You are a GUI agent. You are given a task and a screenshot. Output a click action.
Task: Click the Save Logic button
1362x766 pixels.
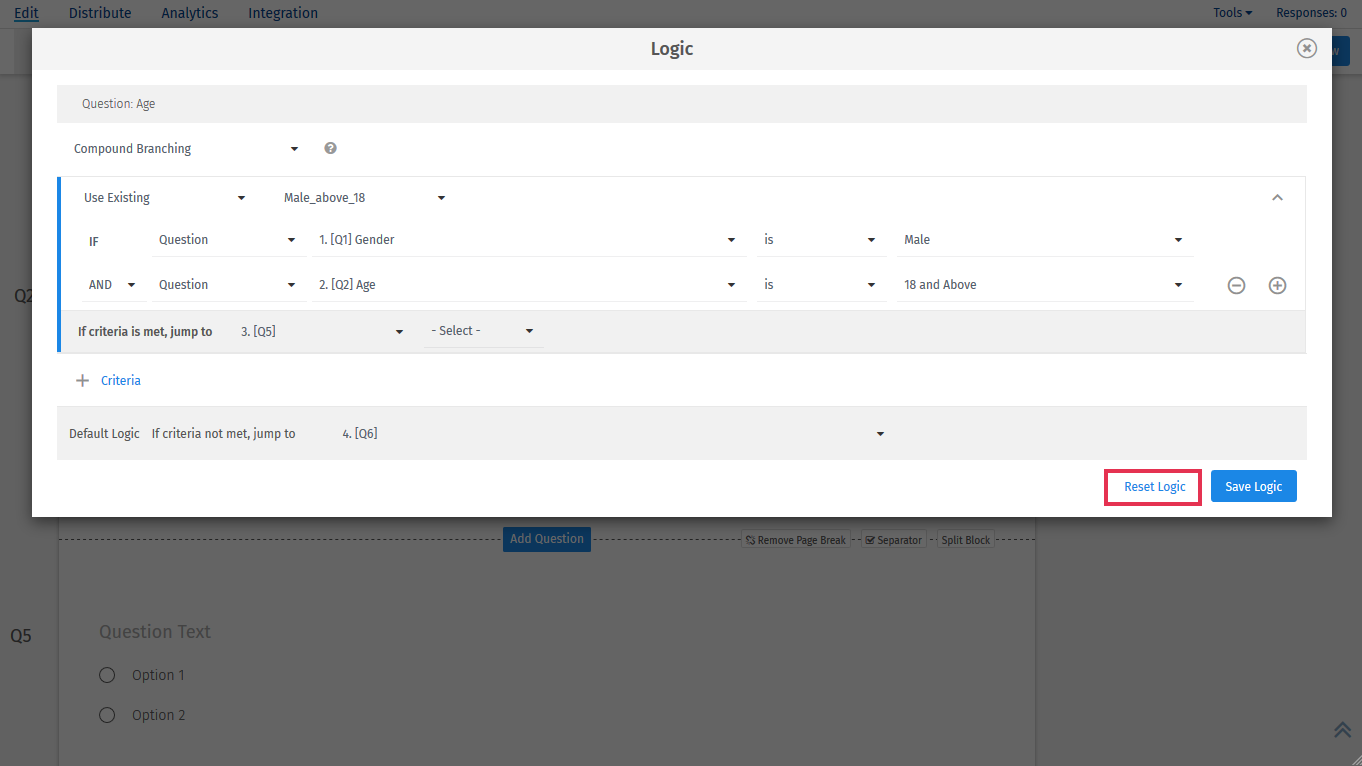pos(1253,486)
